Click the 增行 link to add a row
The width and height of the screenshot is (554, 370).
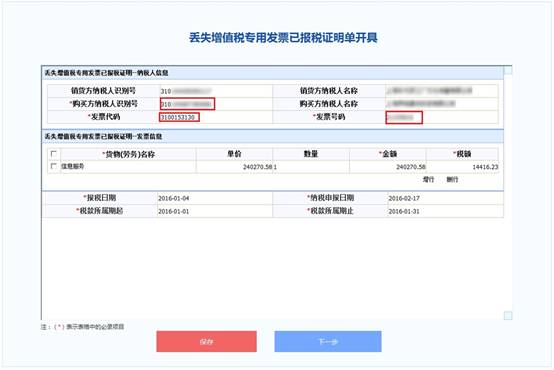click(428, 180)
